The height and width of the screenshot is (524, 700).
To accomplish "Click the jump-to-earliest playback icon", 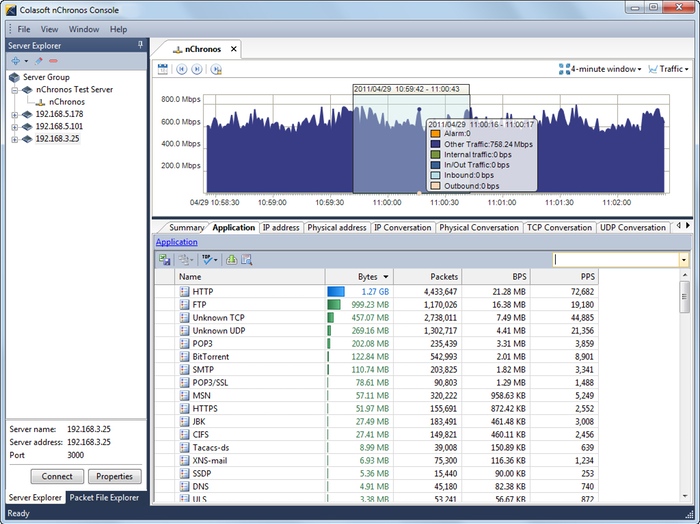I will tap(181, 69).
